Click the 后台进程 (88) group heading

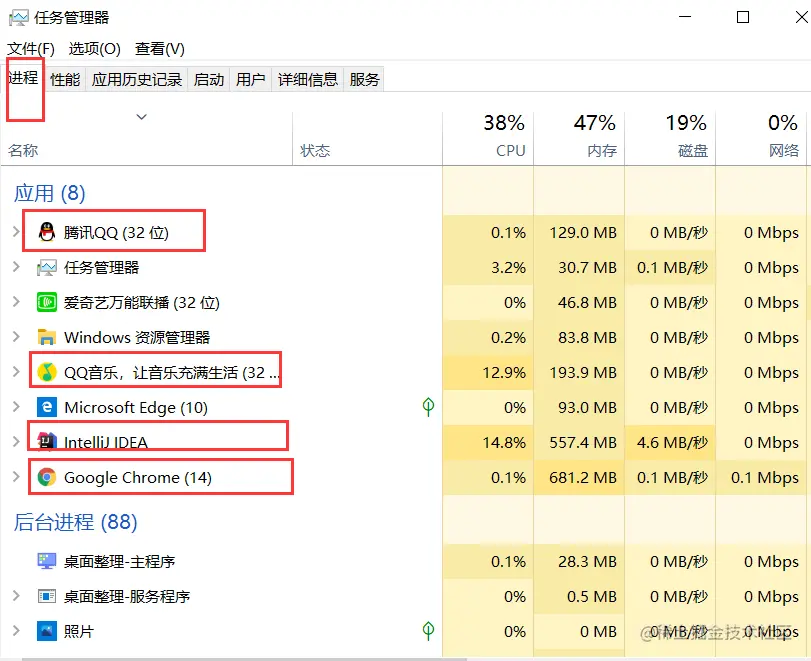click(x=76, y=522)
